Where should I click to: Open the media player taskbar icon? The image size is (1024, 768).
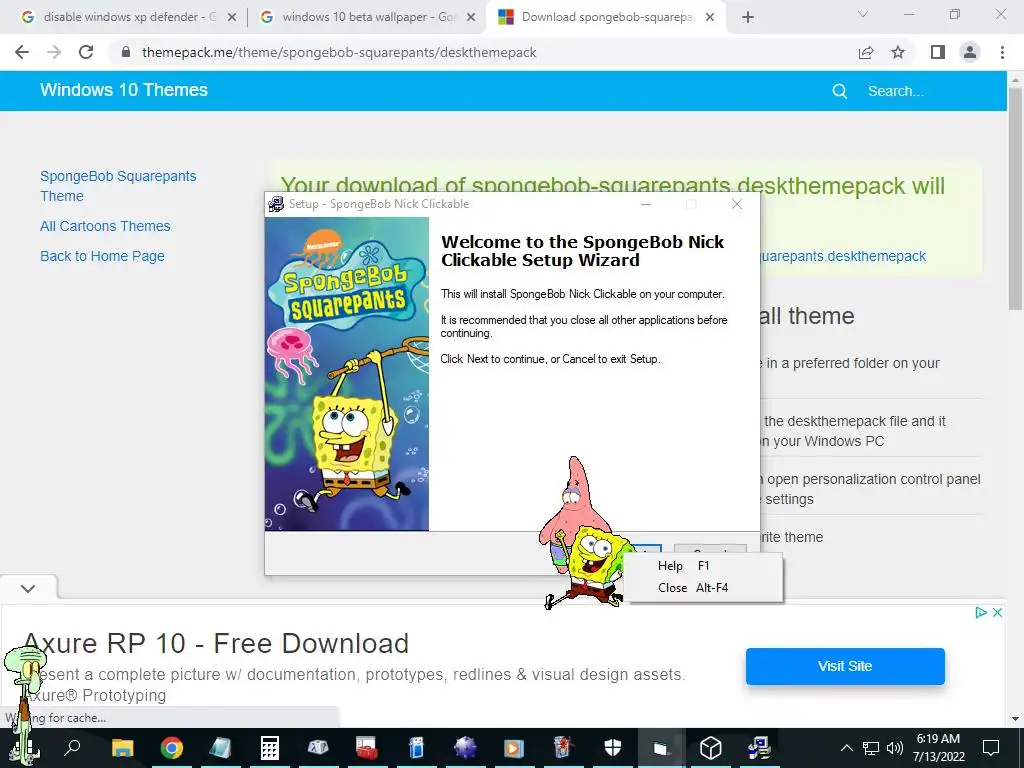[x=513, y=748]
